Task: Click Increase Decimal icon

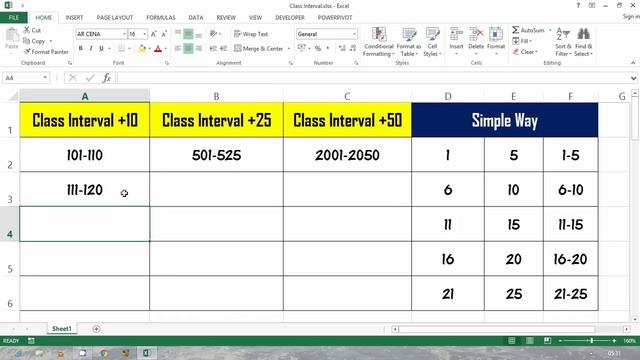Action: pos(342,49)
